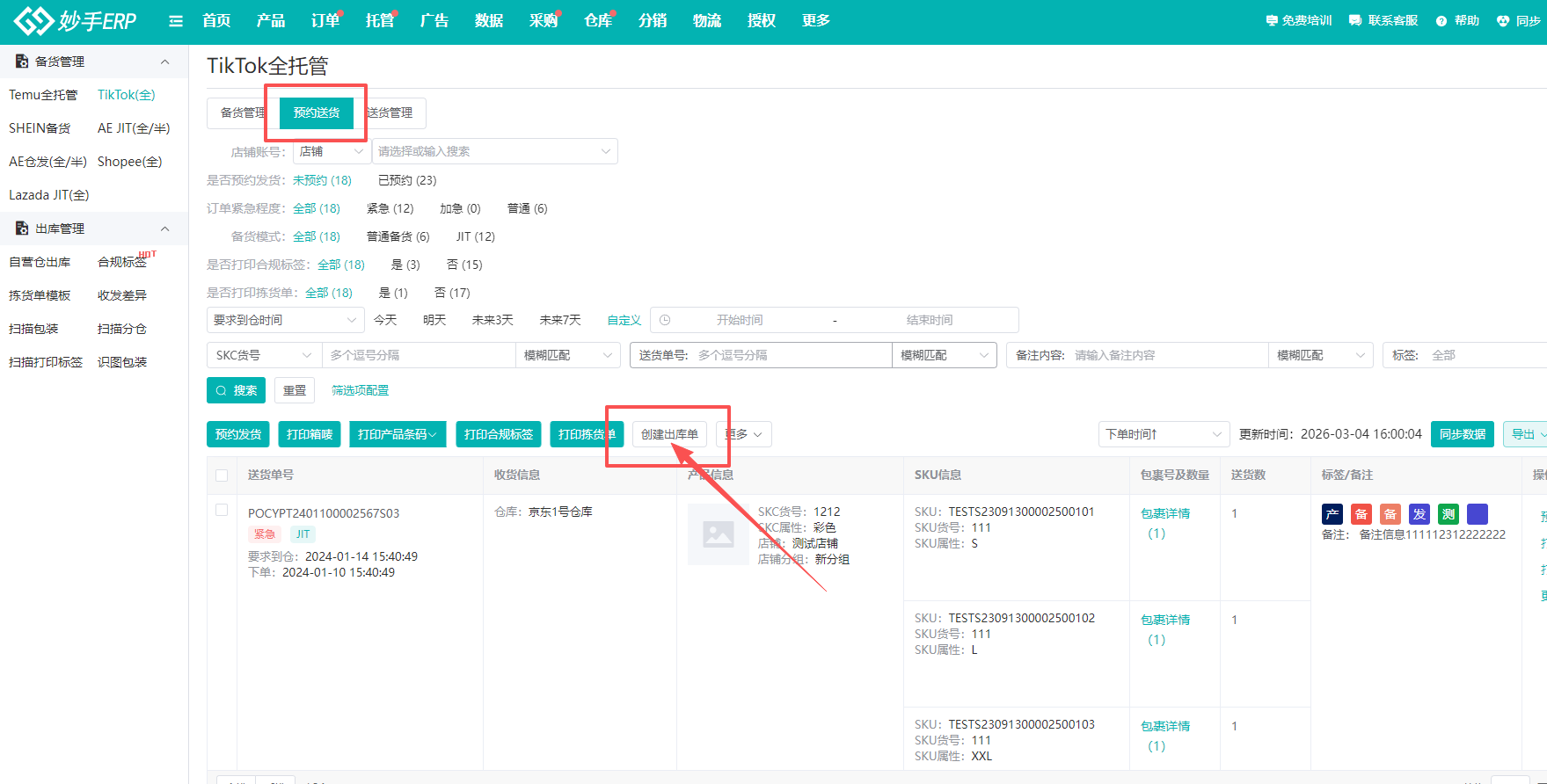Click the clock icon in date range field
This screenshot has width=1547, height=784.
(x=665, y=320)
